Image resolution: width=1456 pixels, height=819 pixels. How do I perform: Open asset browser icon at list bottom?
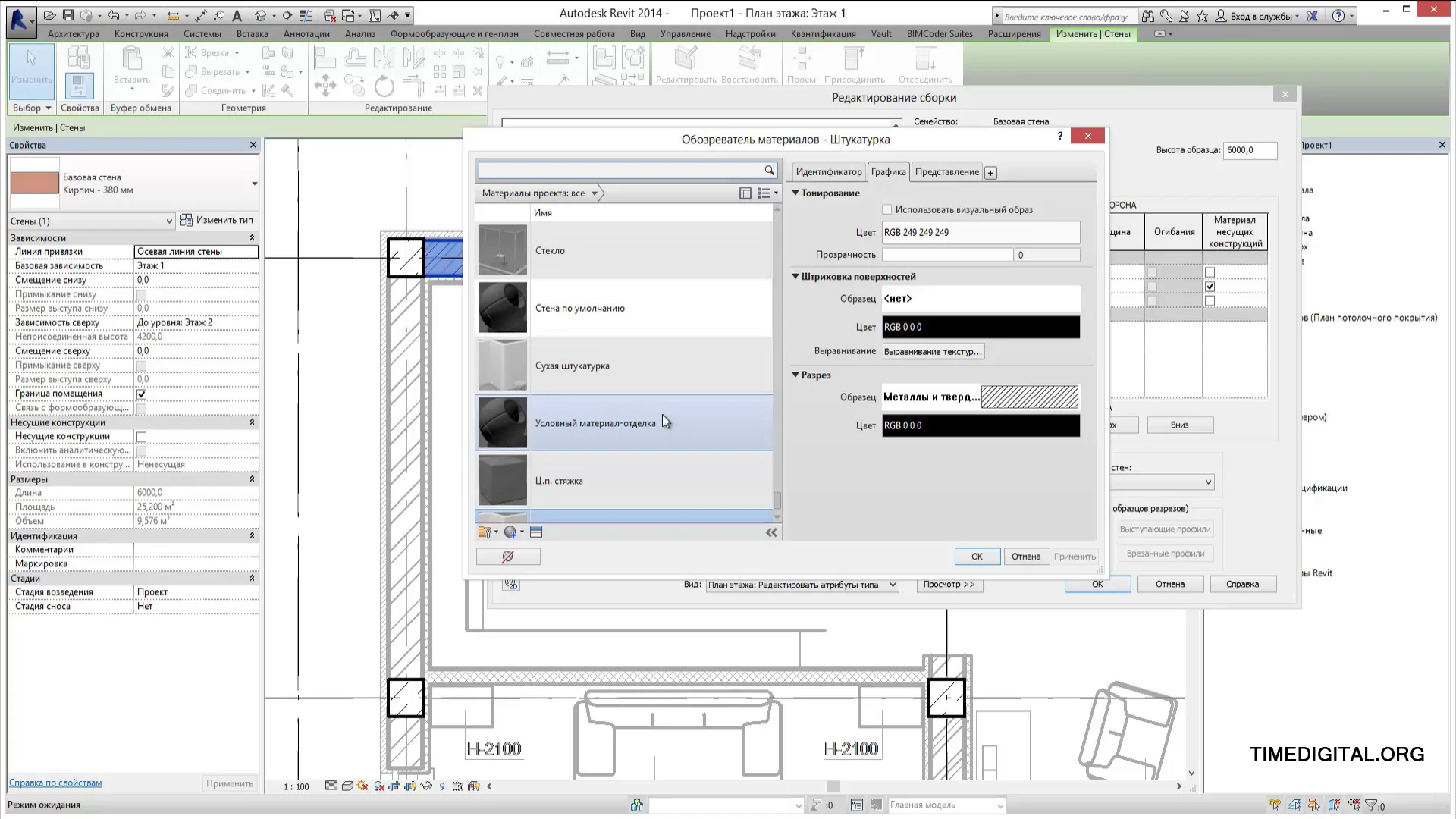coord(536,532)
